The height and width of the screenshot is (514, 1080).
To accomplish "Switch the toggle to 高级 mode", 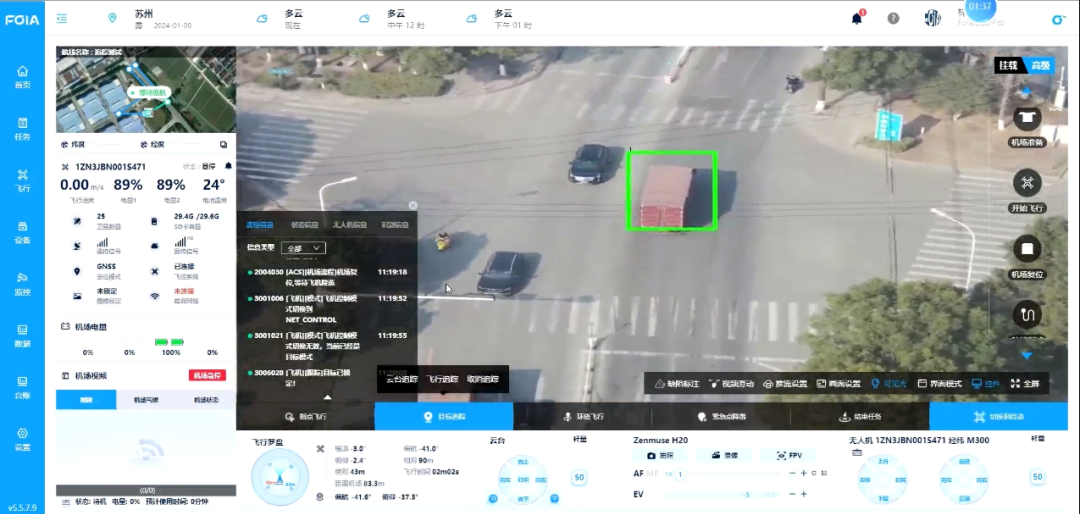I will (x=1041, y=65).
